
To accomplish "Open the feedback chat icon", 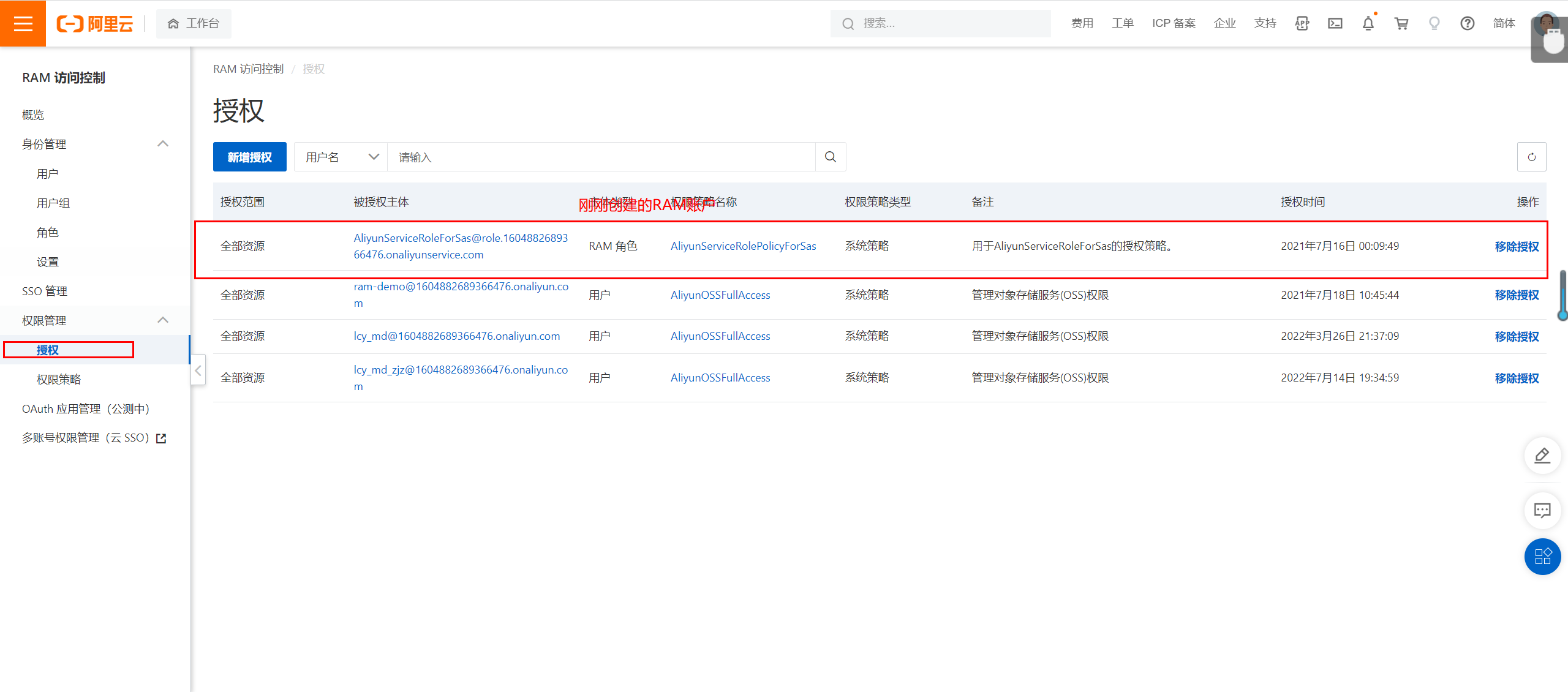I will 1542,510.
